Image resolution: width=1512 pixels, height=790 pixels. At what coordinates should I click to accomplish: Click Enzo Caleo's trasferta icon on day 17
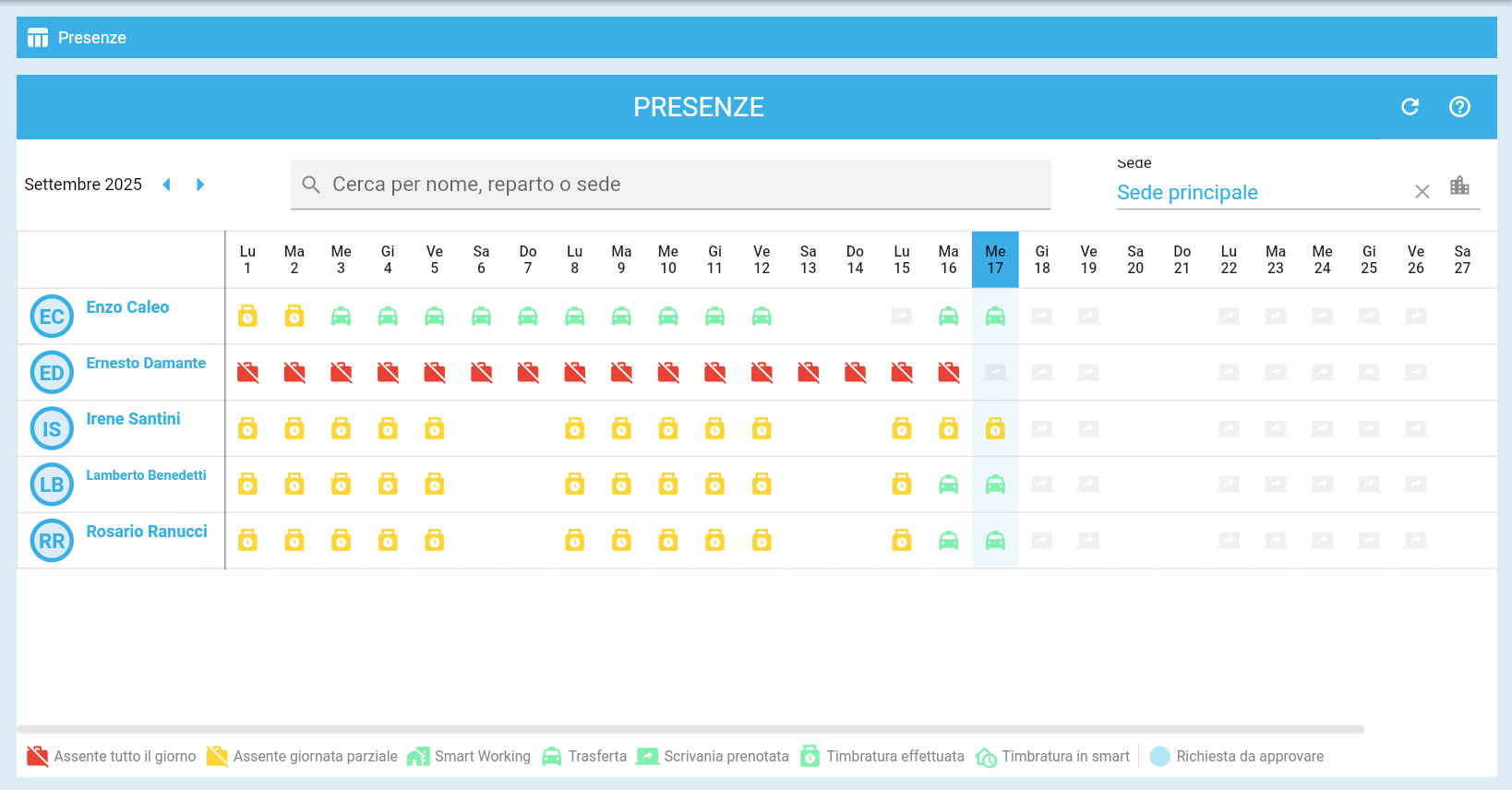point(995,317)
